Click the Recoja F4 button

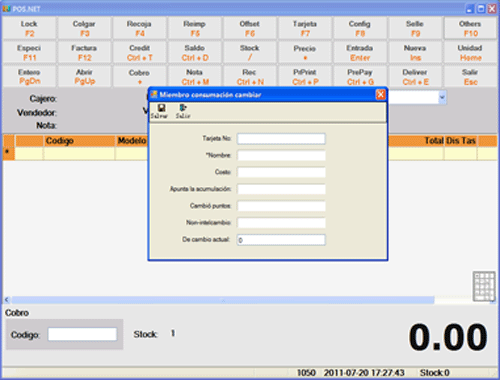click(x=139, y=28)
